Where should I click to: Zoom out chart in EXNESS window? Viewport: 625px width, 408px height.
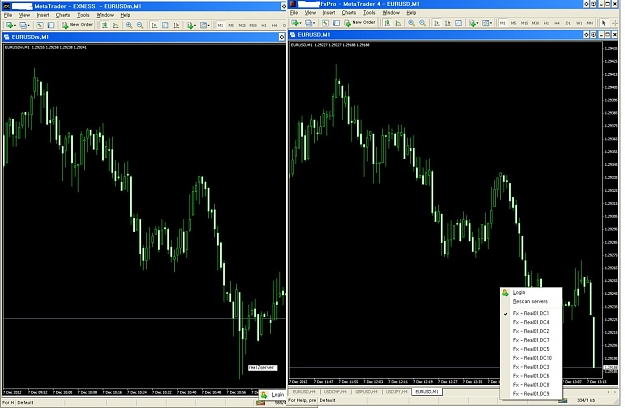pyautogui.click(x=140, y=25)
